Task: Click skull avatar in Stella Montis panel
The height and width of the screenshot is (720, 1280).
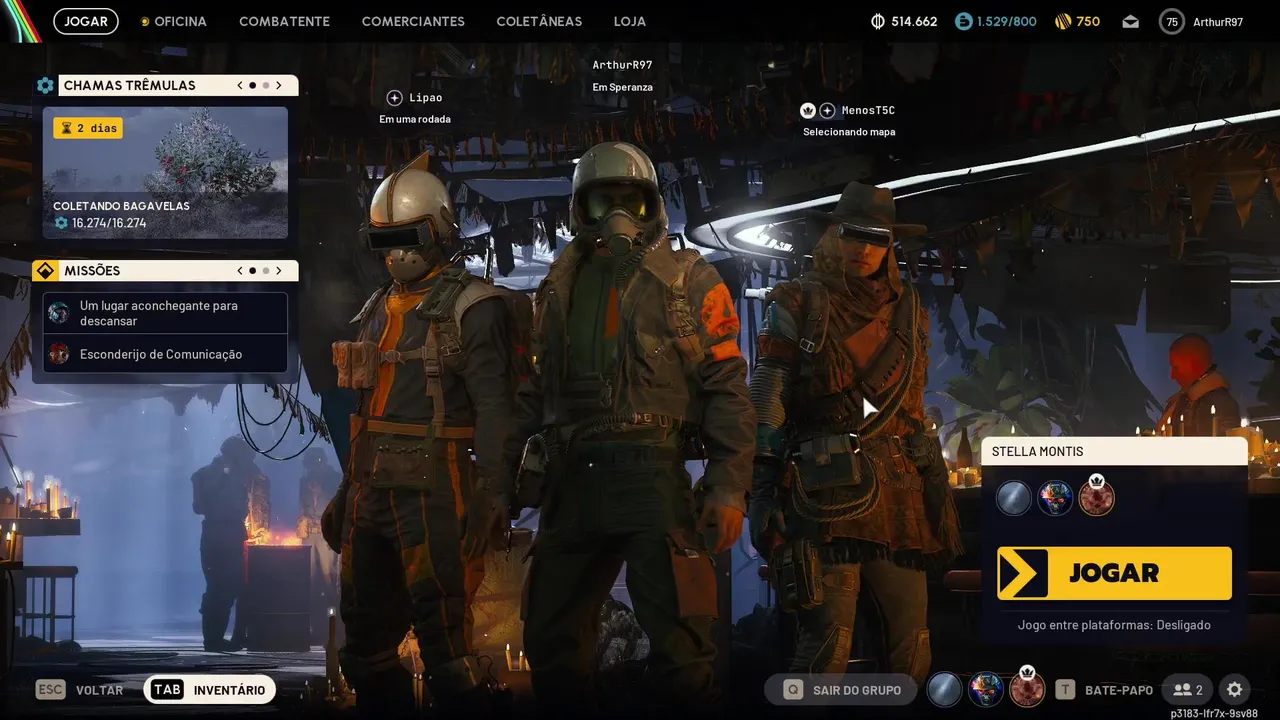Action: pos(1055,498)
